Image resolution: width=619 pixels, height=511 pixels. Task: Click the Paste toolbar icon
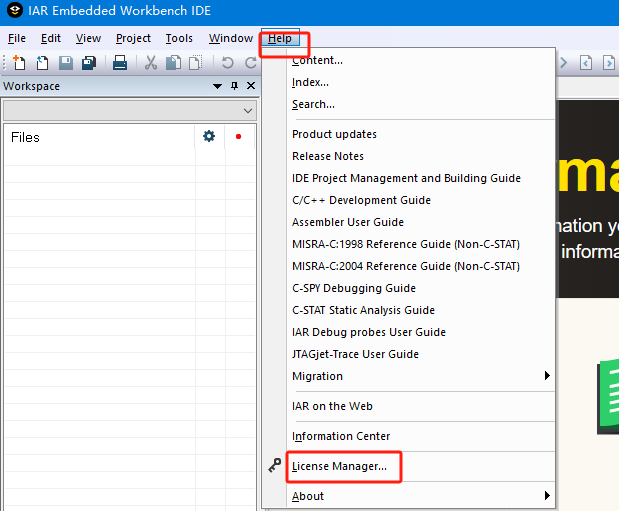(195, 63)
